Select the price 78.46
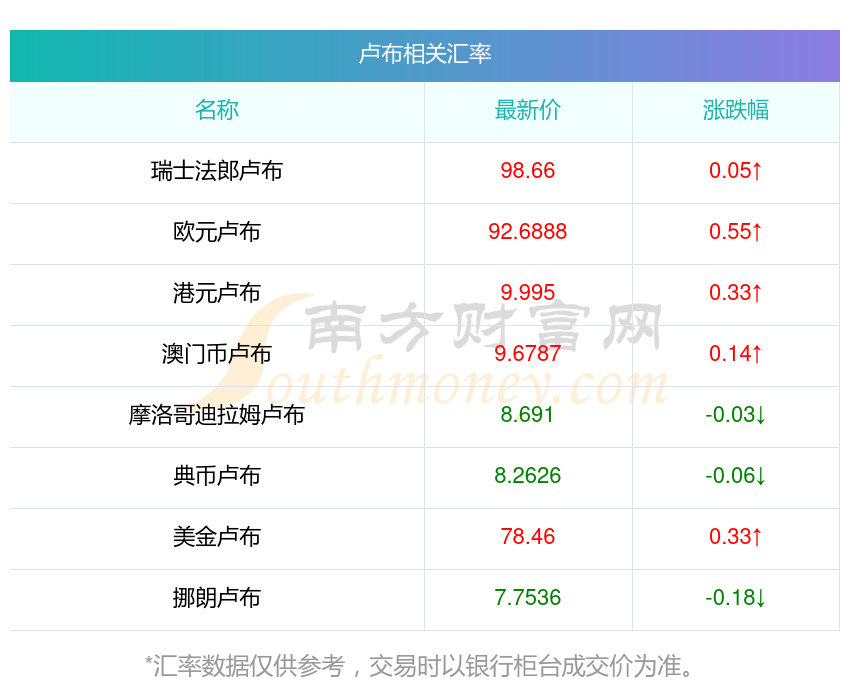The height and width of the screenshot is (698, 850). point(527,537)
